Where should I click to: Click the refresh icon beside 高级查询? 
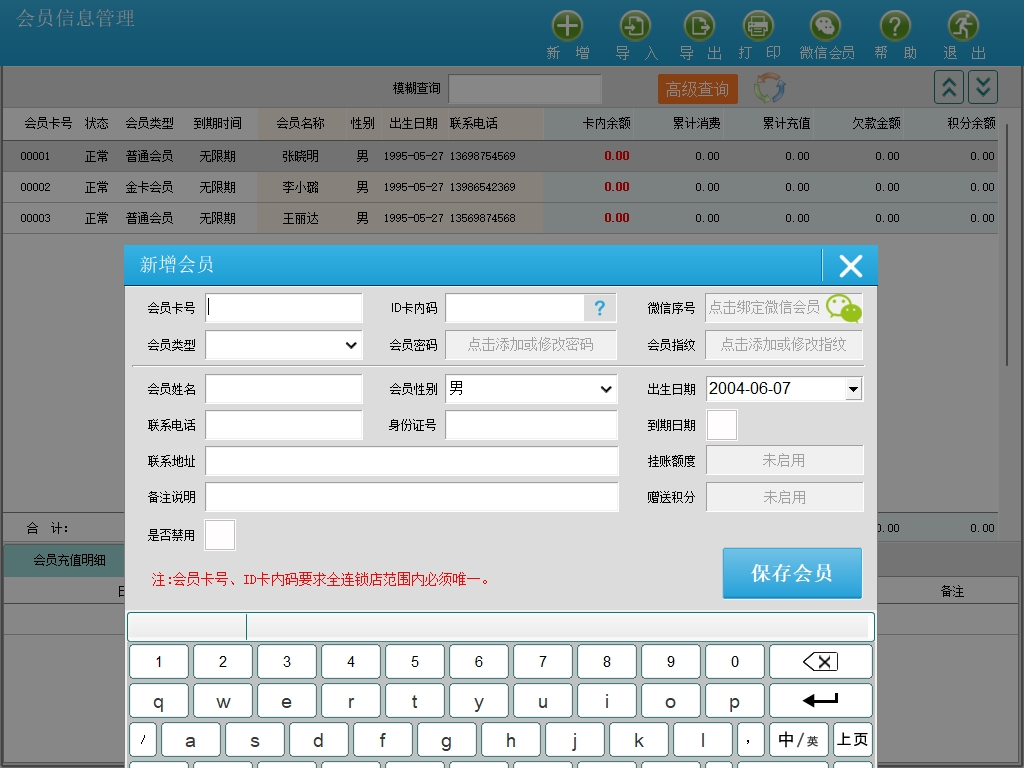click(769, 88)
